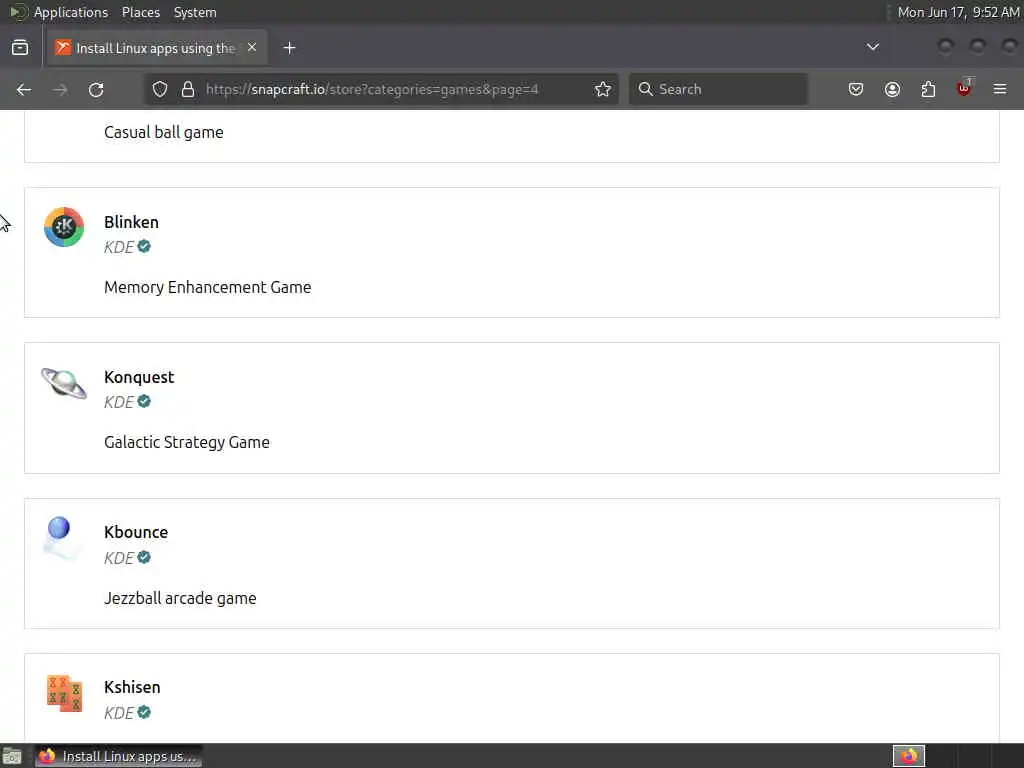Click the Blinken app icon
Viewport: 1024px width, 768px height.
coord(64,227)
